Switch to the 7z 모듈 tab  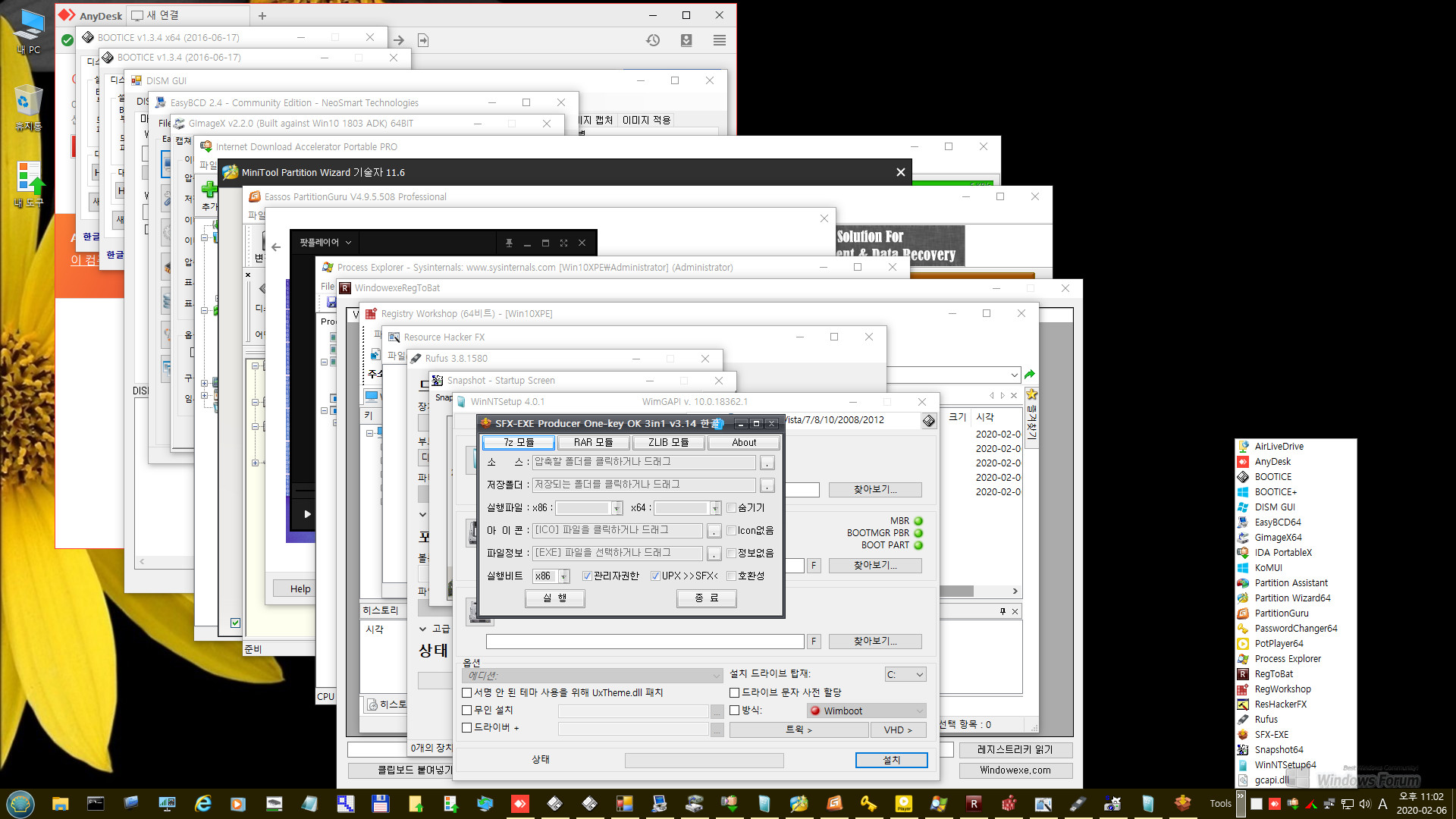click(x=519, y=443)
